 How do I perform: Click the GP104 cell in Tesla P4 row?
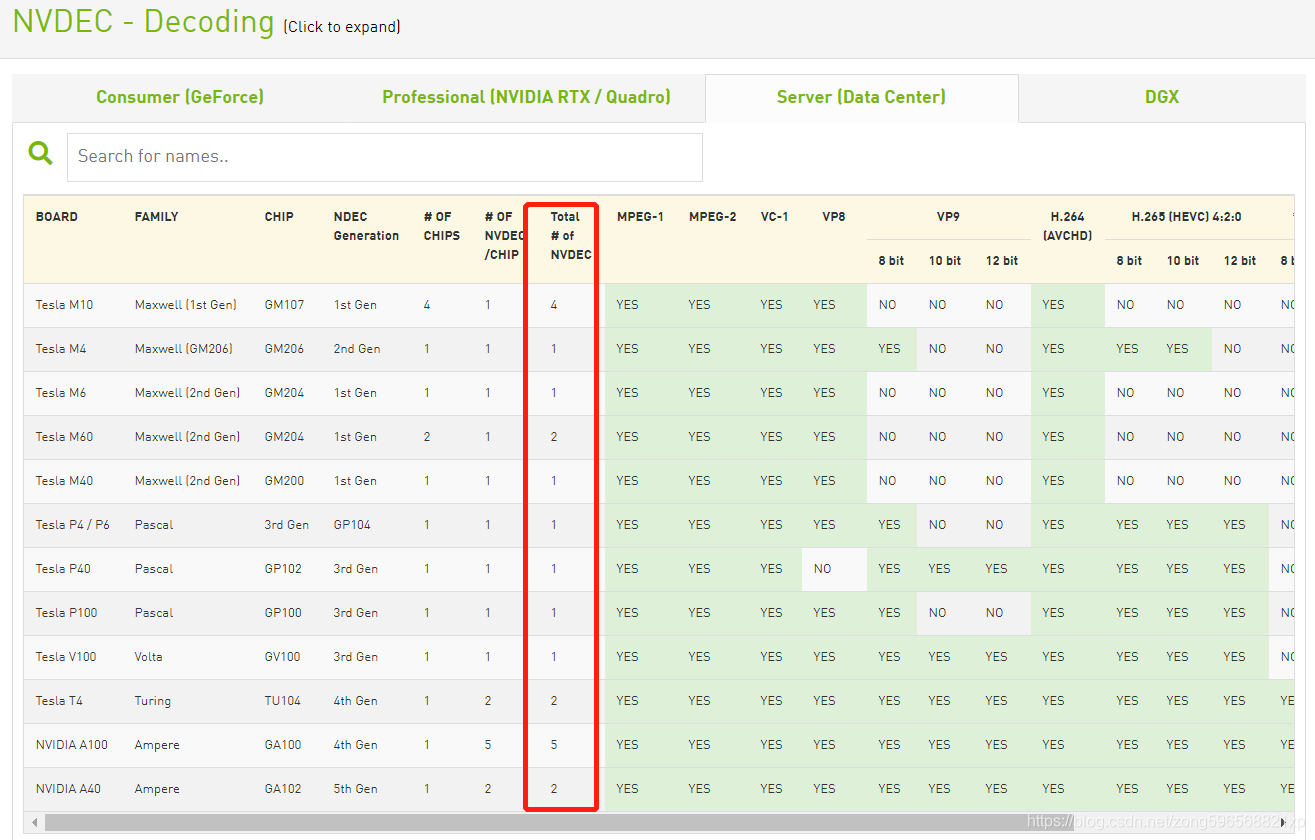pyautogui.click(x=352, y=525)
